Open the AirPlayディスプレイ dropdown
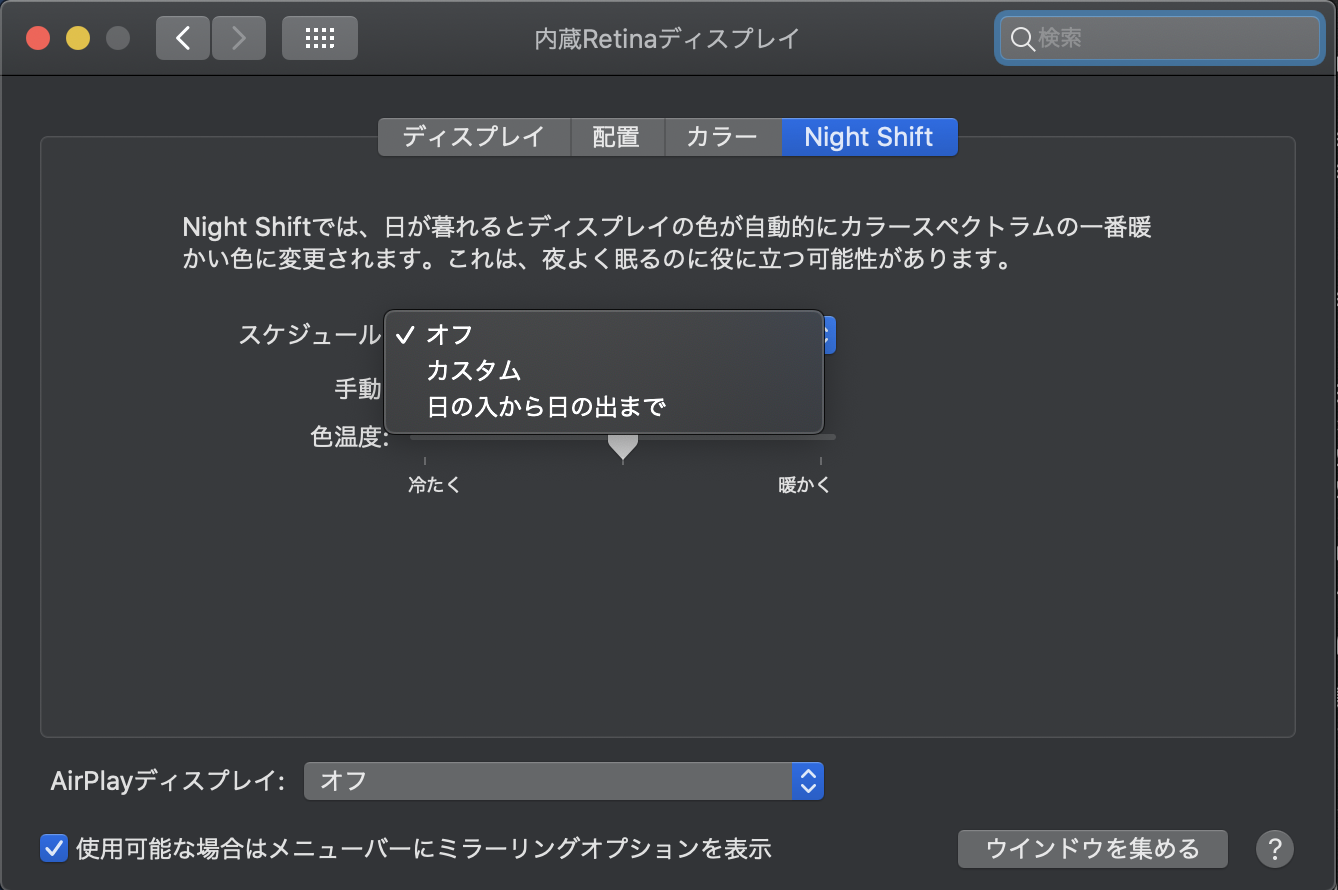 pyautogui.click(x=564, y=780)
